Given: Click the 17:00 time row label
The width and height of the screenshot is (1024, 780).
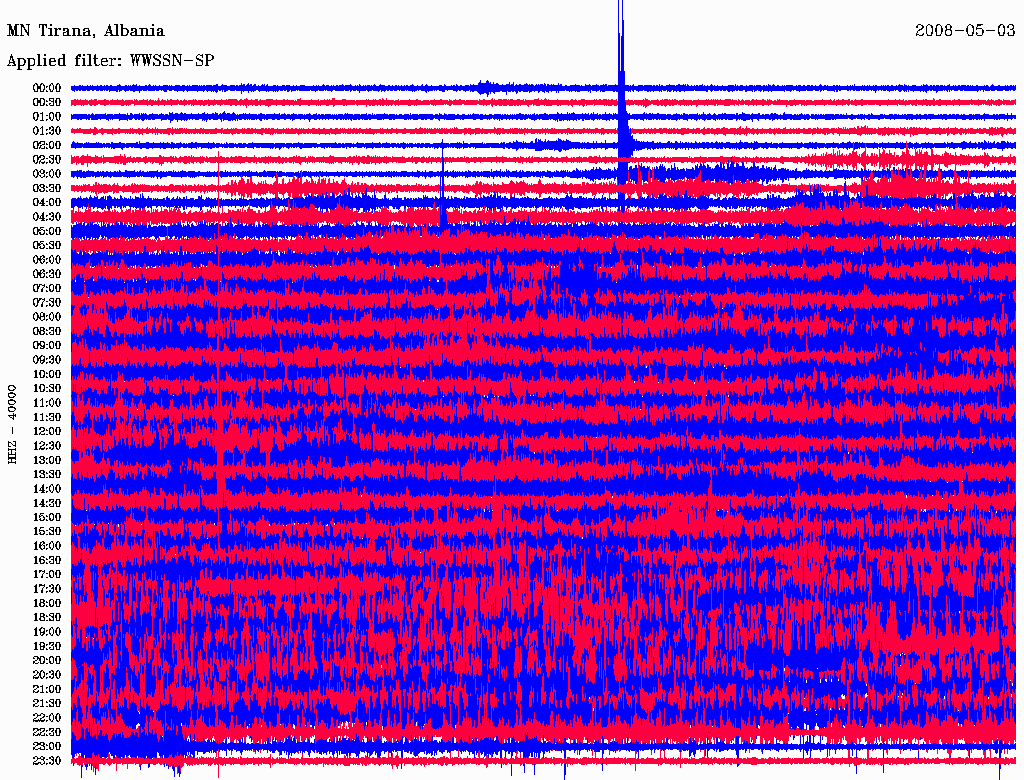Looking at the screenshot, I should pos(47,574).
